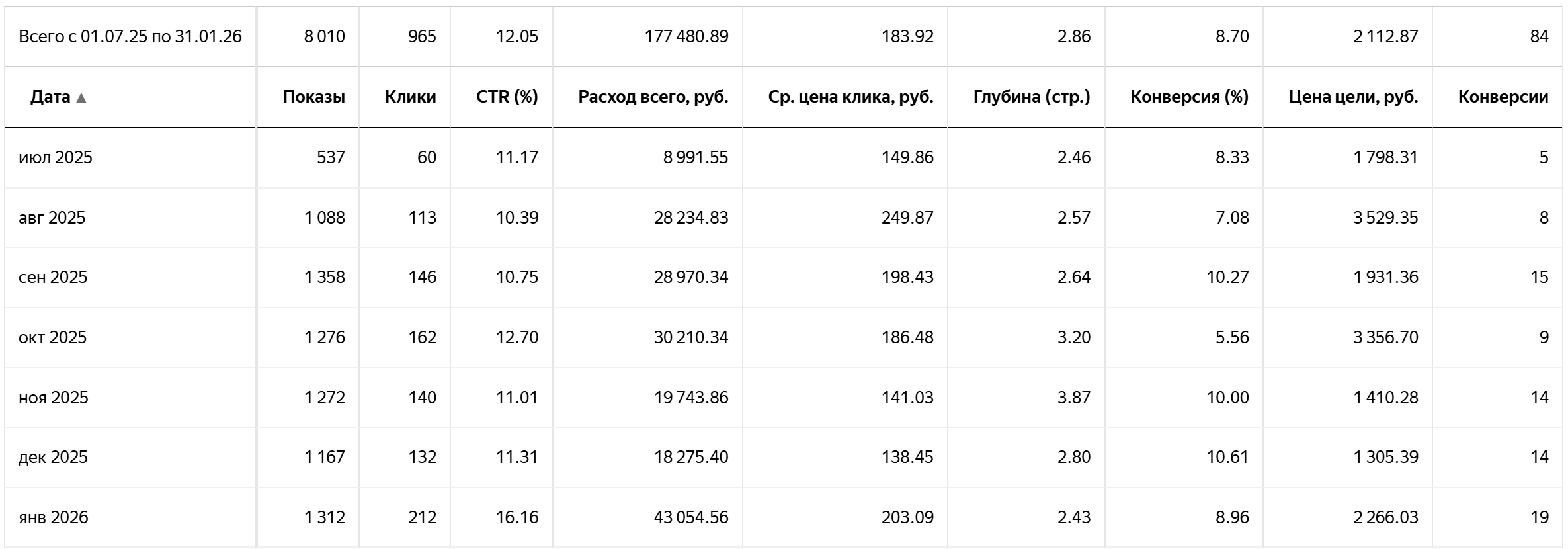The height and width of the screenshot is (549, 1568).
Task: Select the авг 2025 row date
Action: (52, 218)
